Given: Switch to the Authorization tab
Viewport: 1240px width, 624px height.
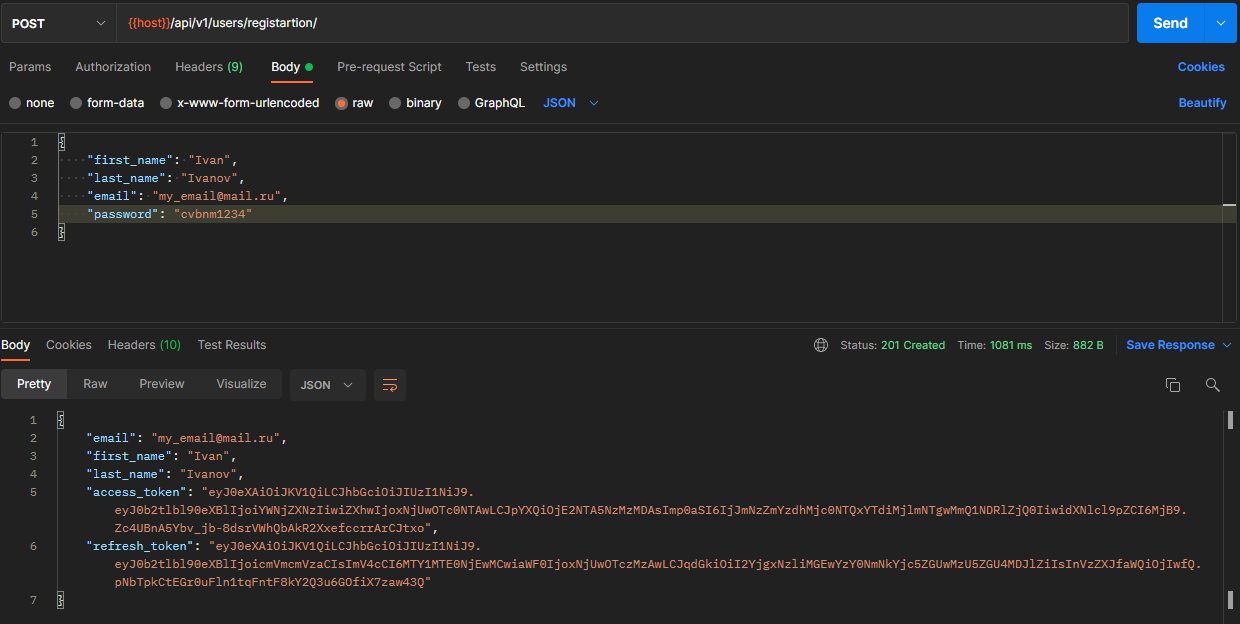Looking at the screenshot, I should pyautogui.click(x=113, y=67).
